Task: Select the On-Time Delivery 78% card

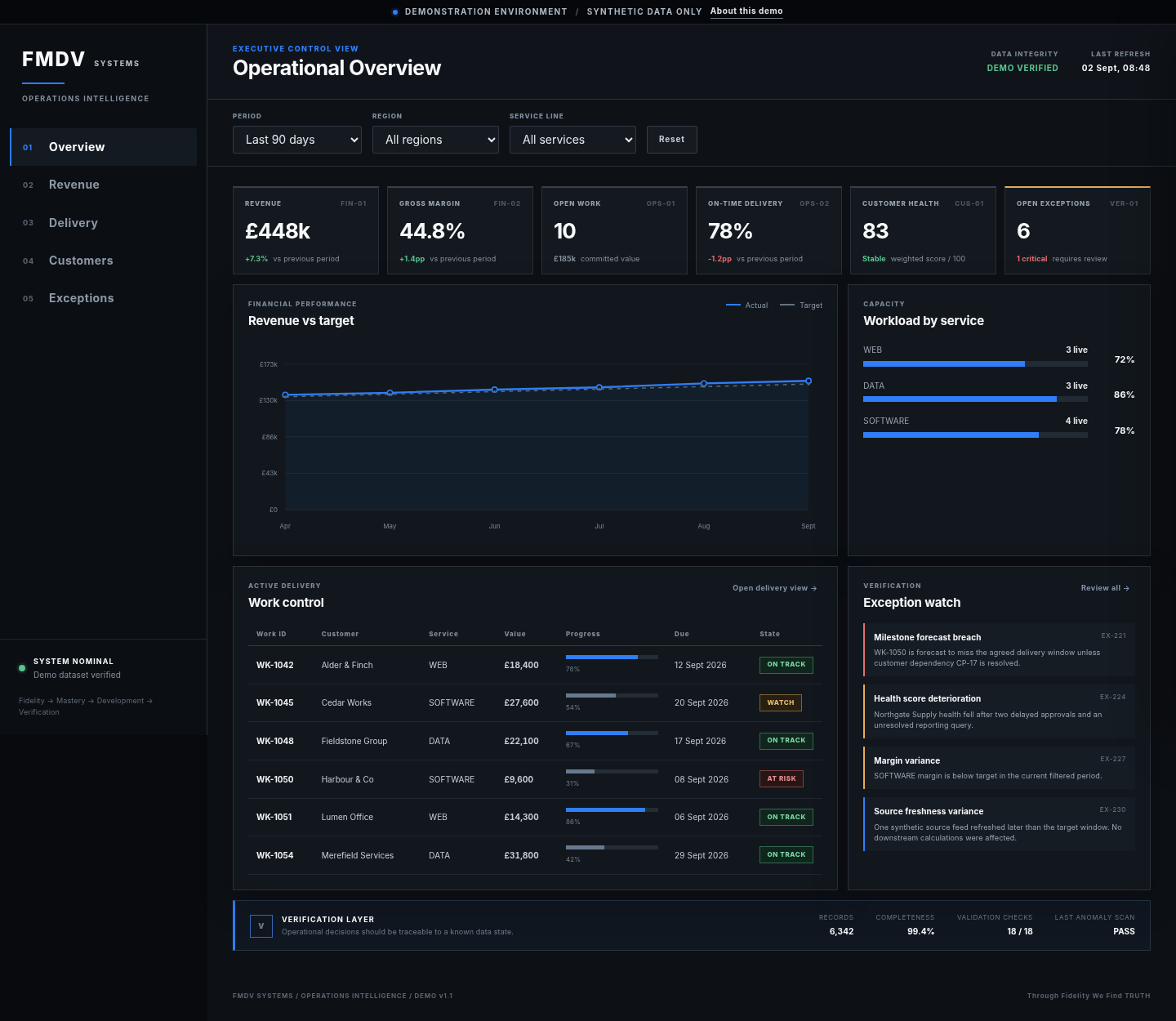Action: [x=768, y=230]
